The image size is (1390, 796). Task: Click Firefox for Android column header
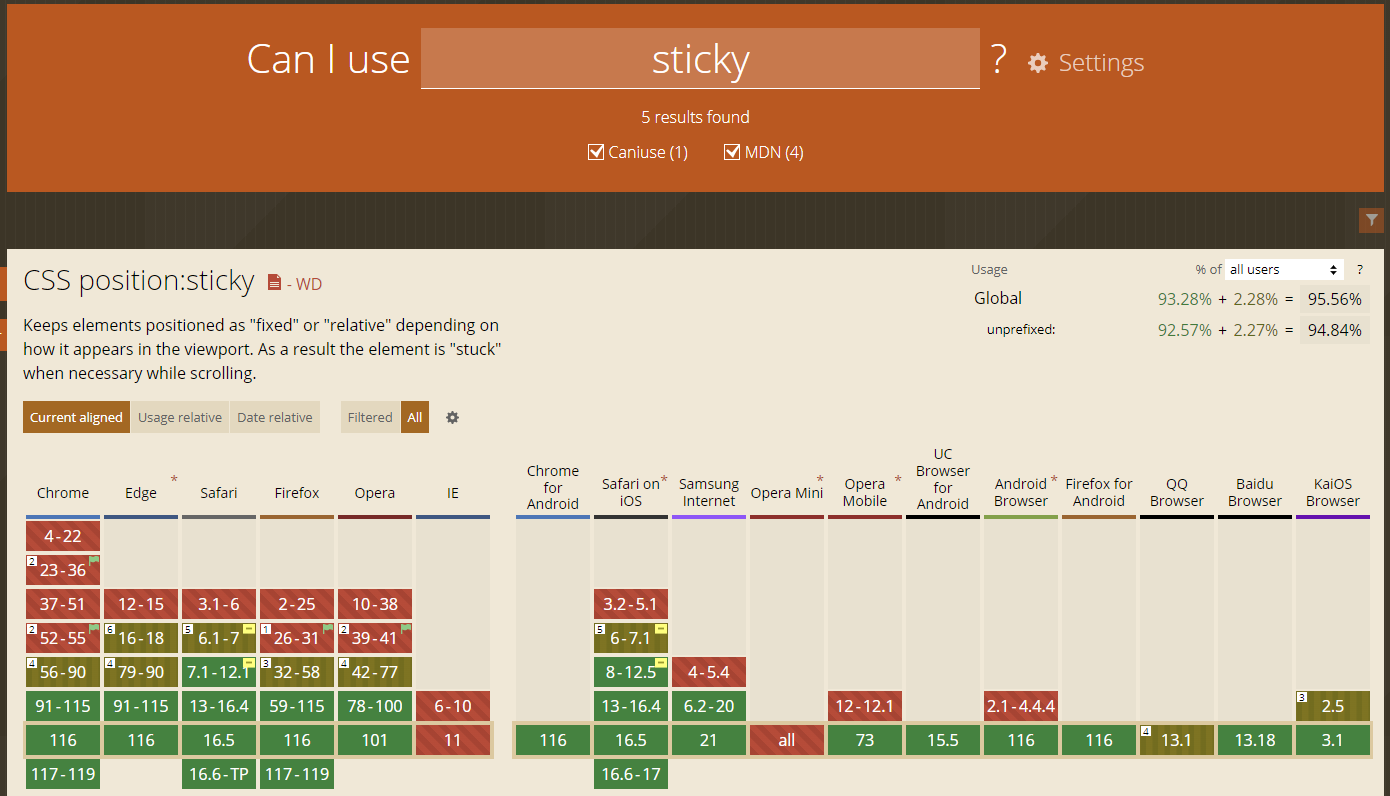1099,492
